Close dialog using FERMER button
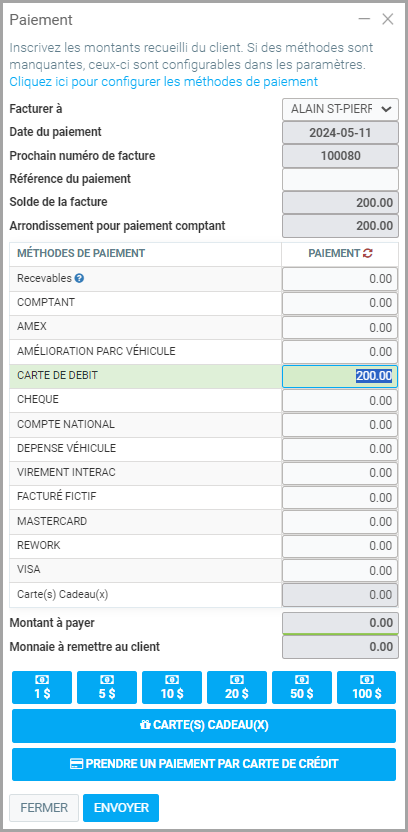408x832 pixels. coord(44,808)
